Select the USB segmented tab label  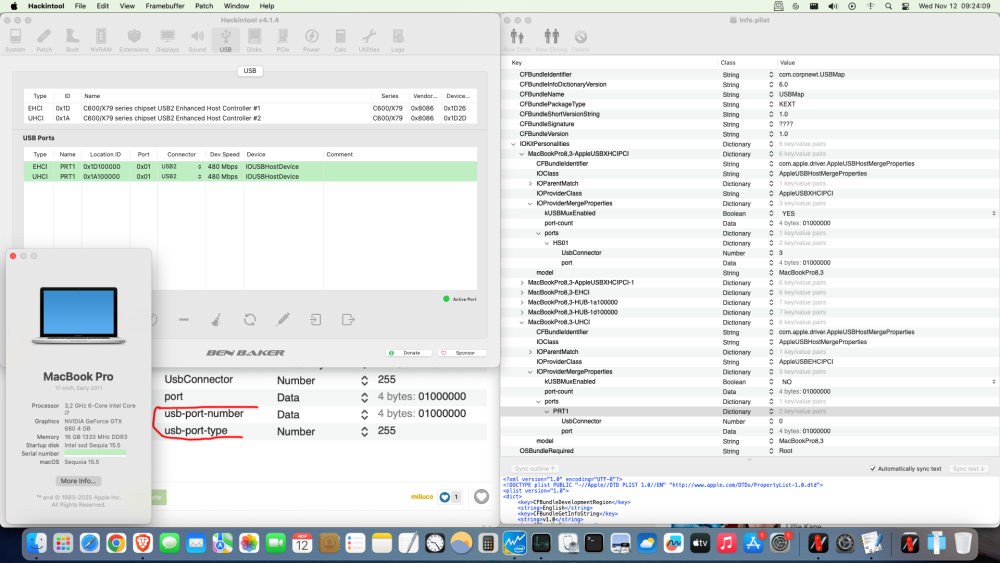point(250,71)
